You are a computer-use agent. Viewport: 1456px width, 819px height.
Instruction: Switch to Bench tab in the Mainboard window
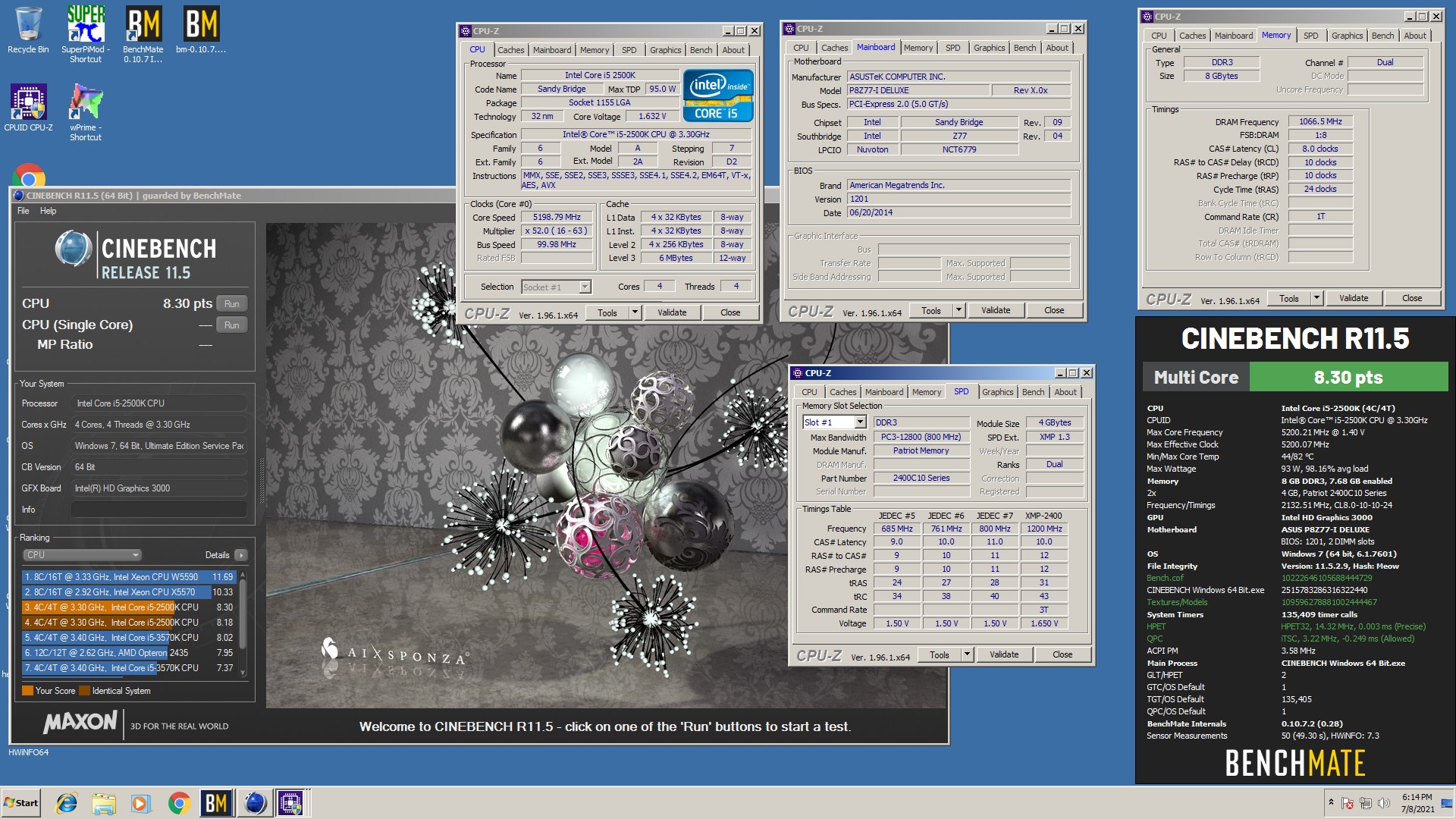coord(1025,48)
